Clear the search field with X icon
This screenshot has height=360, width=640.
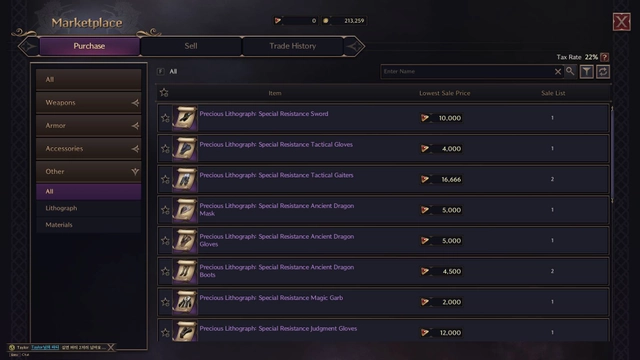[558, 72]
